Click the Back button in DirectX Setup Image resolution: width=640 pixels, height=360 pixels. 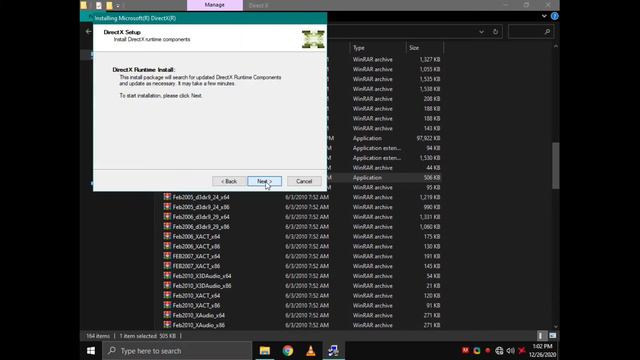point(229,181)
